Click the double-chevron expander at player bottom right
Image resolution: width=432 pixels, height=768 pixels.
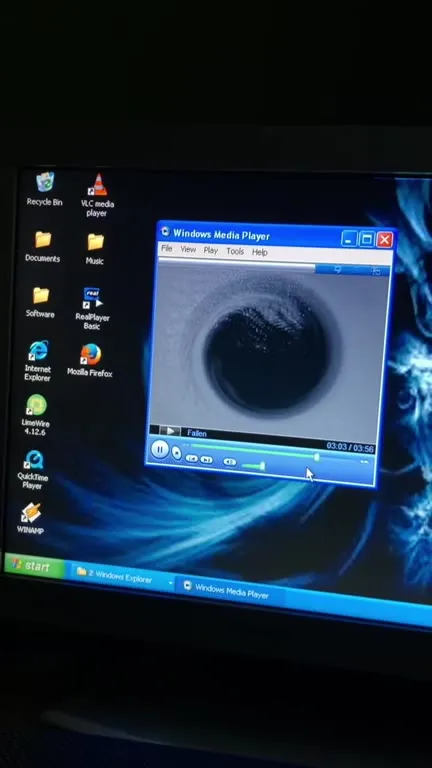(x=364, y=461)
